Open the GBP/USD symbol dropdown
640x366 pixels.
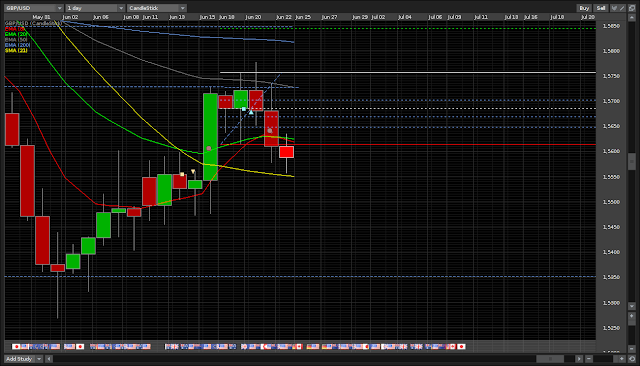point(34,8)
